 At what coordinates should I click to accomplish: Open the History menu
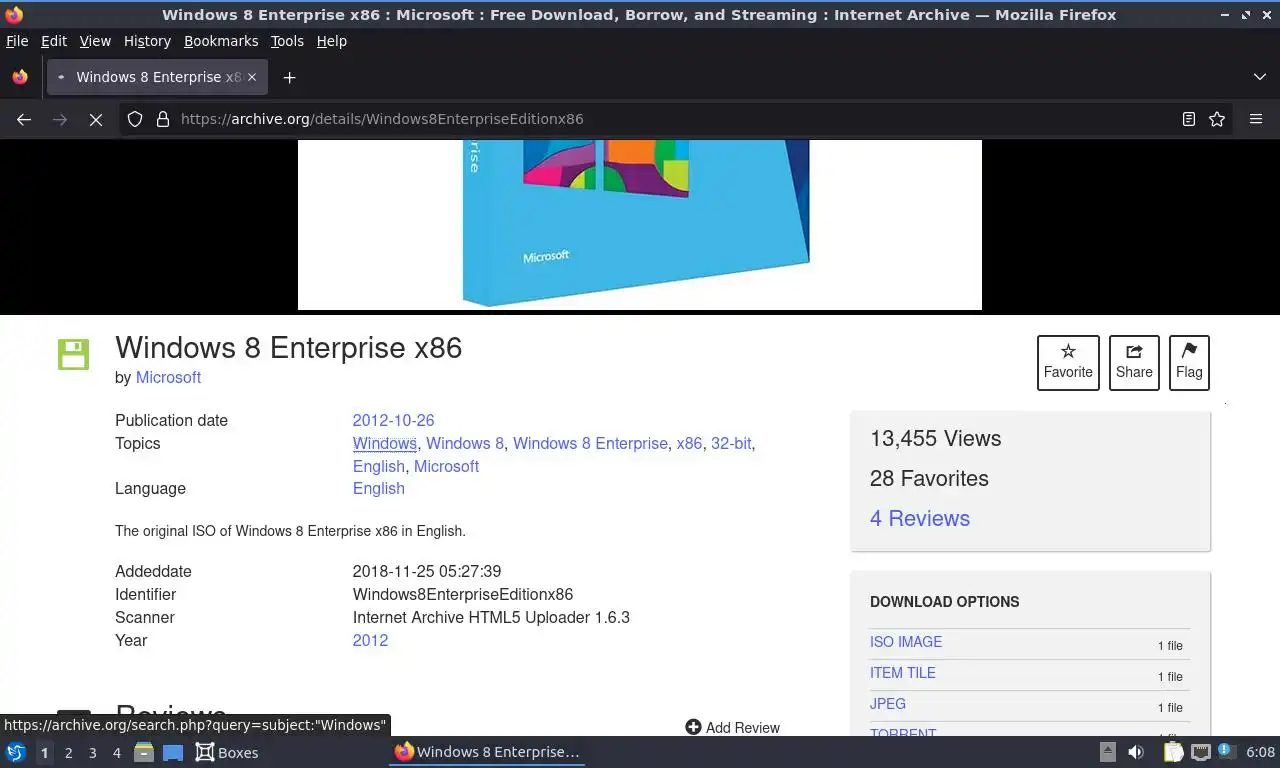click(147, 41)
